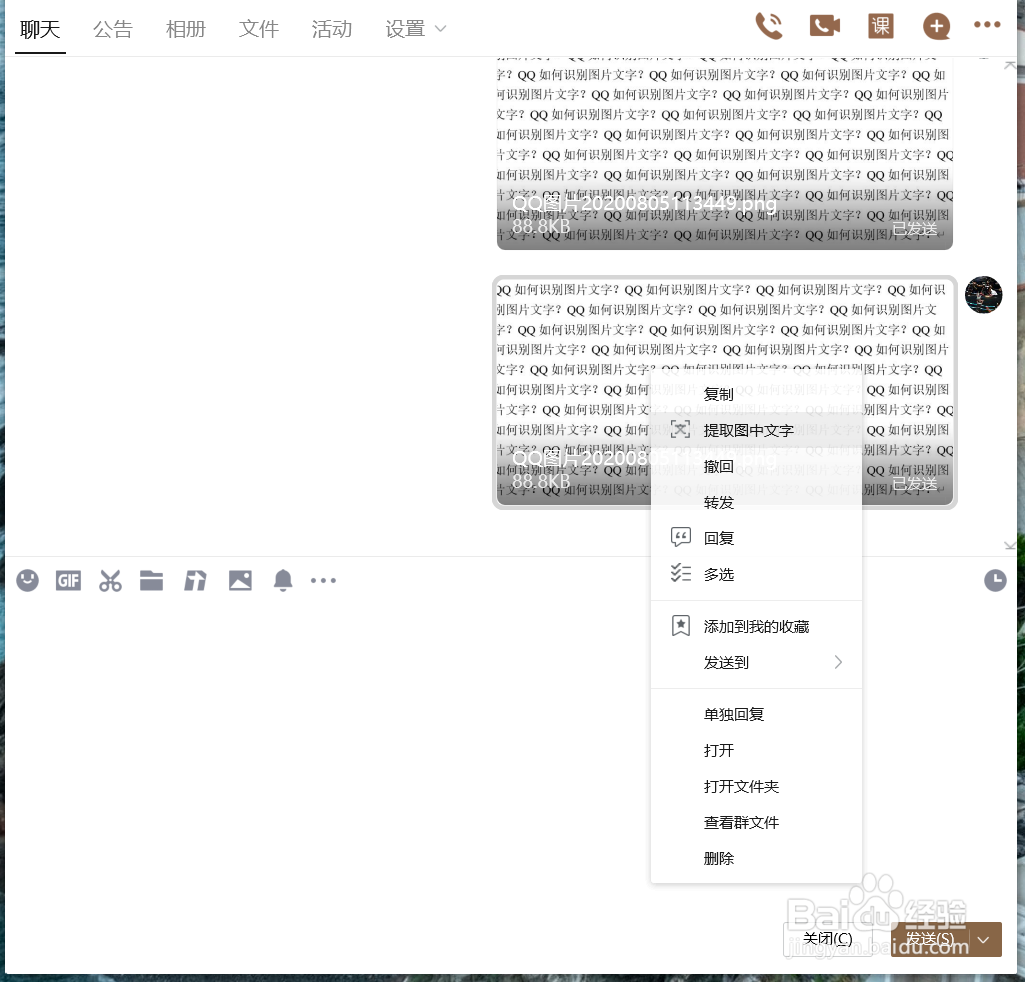Start a voice call from the header
The width and height of the screenshot is (1025, 982).
pos(769,26)
